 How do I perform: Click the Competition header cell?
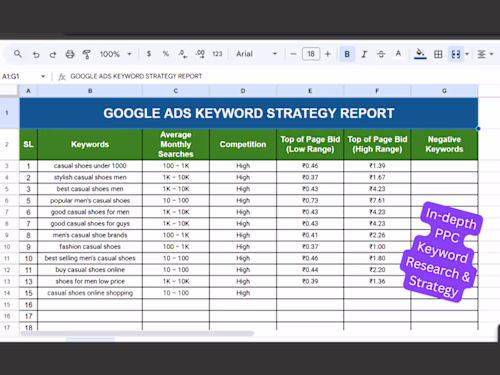pyautogui.click(x=243, y=144)
